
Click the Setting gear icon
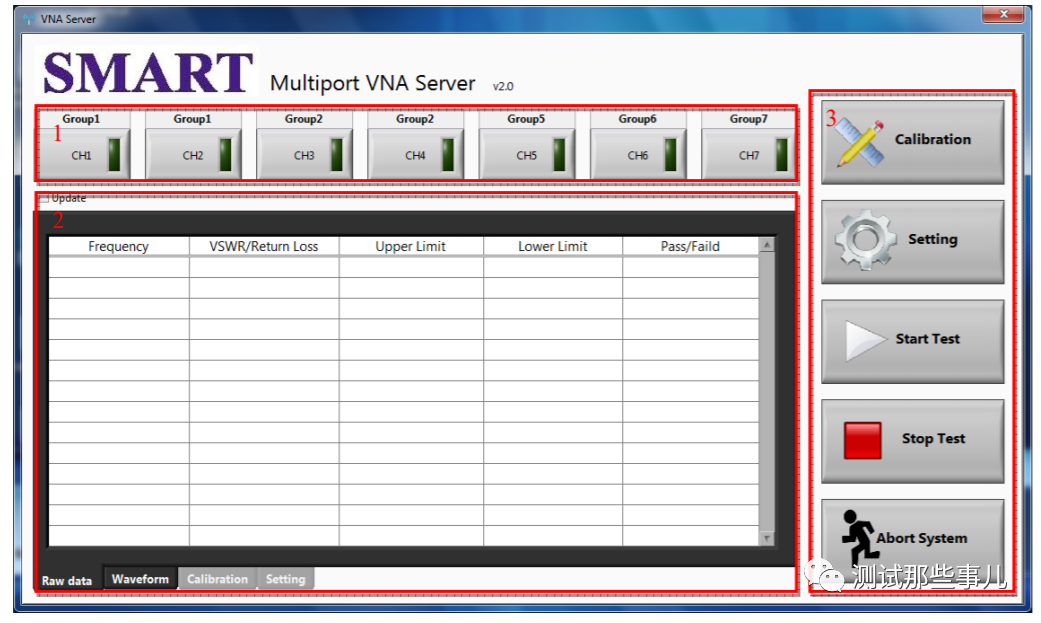[x=866, y=239]
